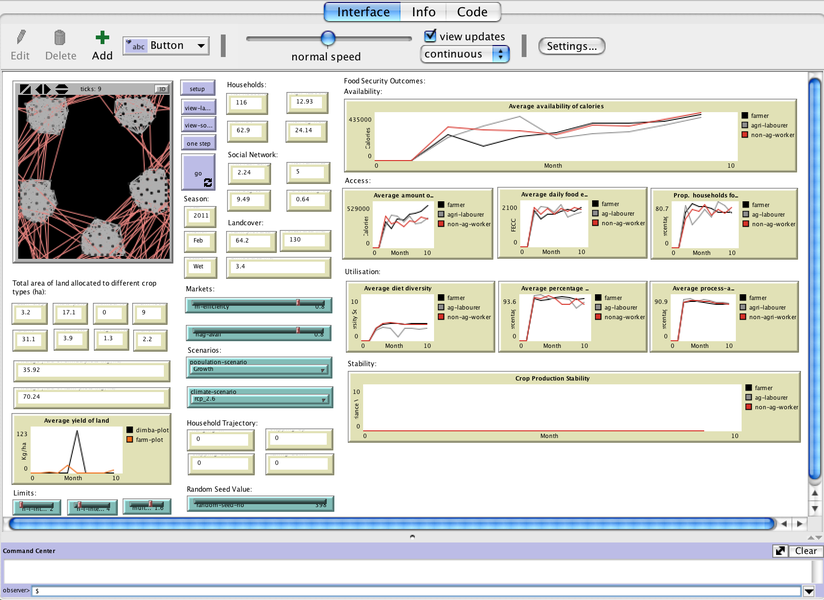824x600 pixels.
Task: Expand the climate-scenario chooser
Action: [x=259, y=397]
